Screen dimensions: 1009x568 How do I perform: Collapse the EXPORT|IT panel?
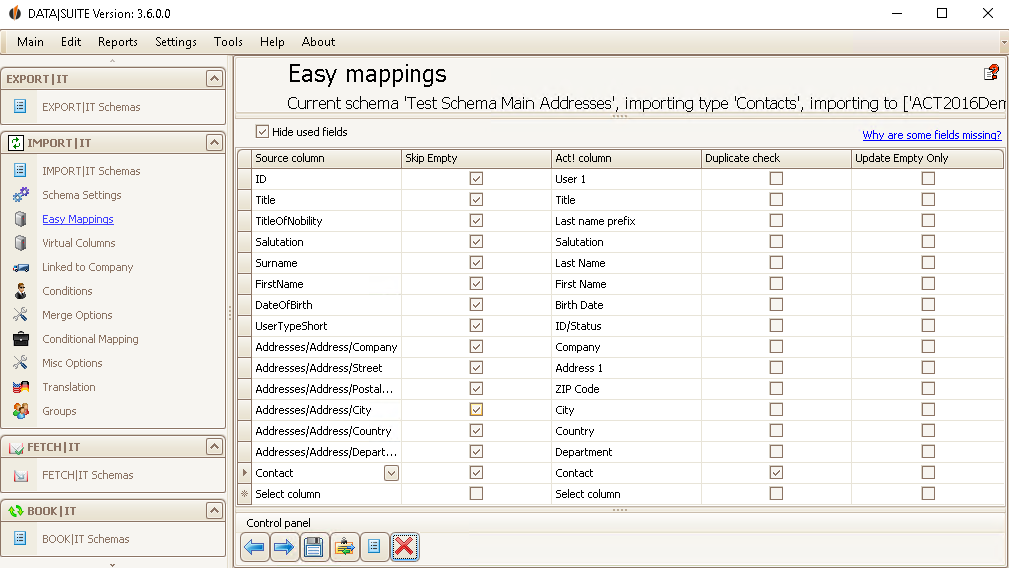click(x=214, y=78)
